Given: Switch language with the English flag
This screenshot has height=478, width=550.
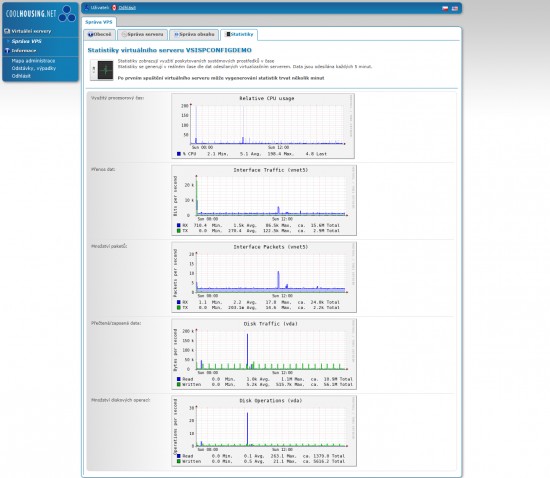Looking at the screenshot, I should pos(455,8).
